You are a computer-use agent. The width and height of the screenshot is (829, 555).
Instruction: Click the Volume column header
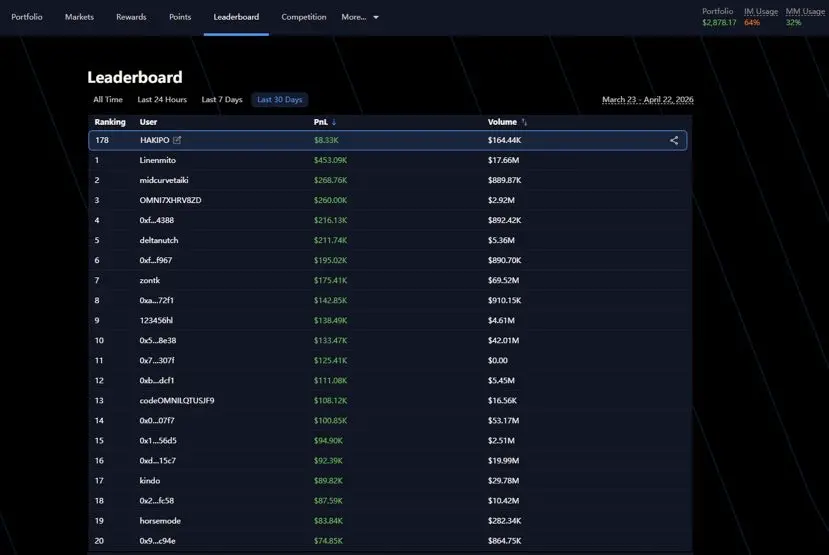point(502,122)
